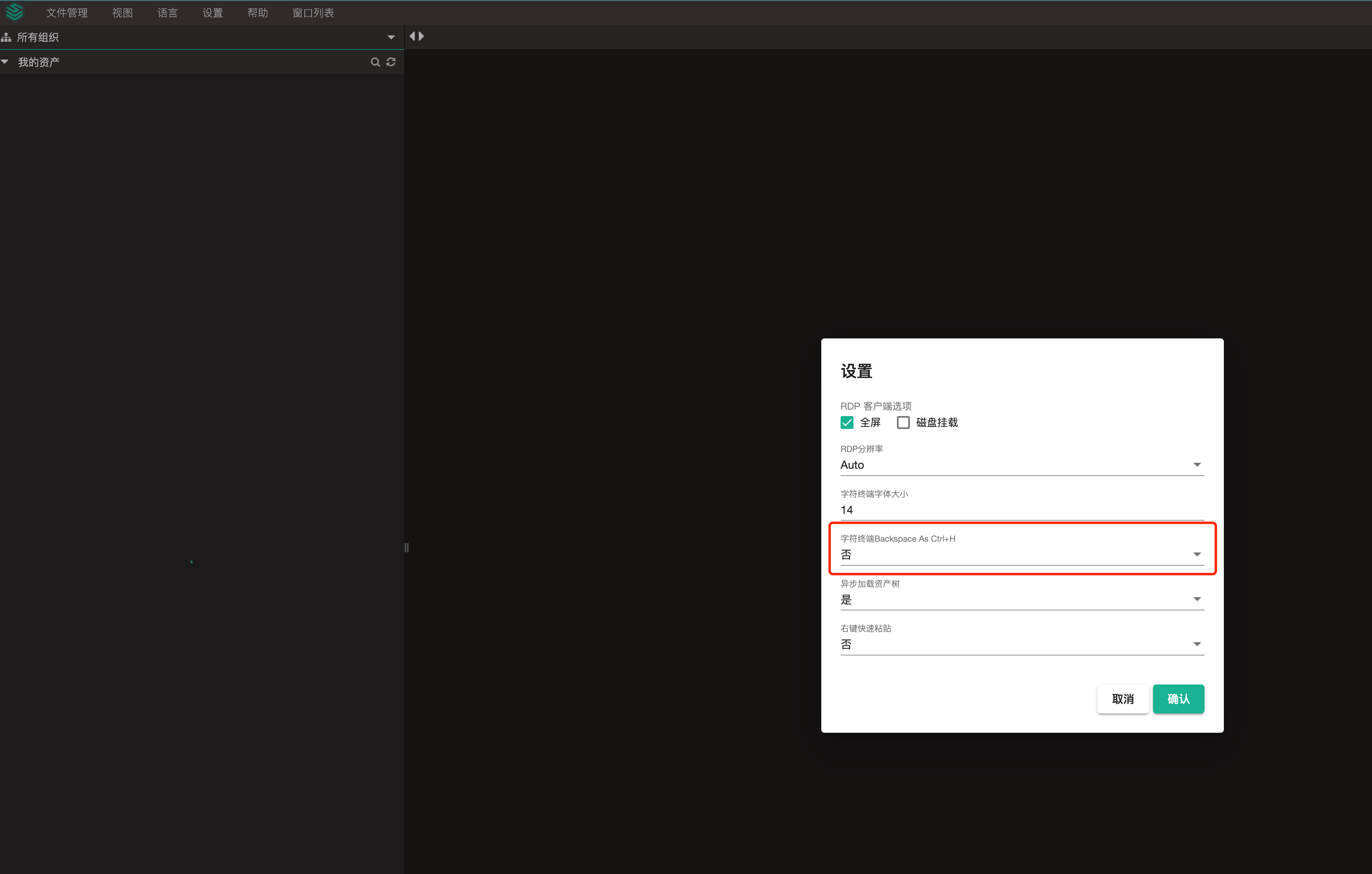Screen dimensions: 1372x874
Task: Open the 右键快速粘贴 dropdown
Action: tap(1022, 645)
